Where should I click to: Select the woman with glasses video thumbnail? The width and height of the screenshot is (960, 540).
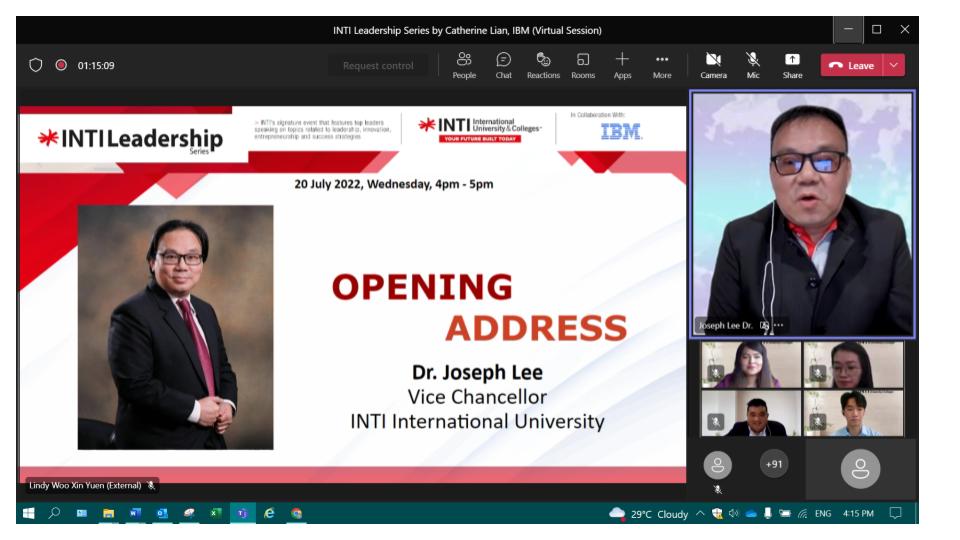tap(853, 365)
